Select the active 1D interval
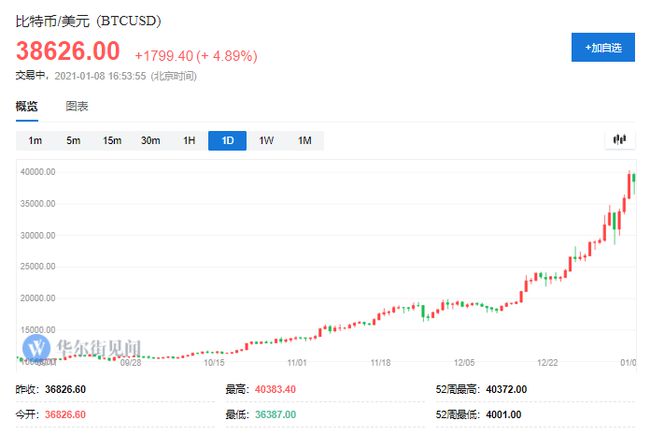Image resolution: width=650 pixels, height=435 pixels. point(227,141)
